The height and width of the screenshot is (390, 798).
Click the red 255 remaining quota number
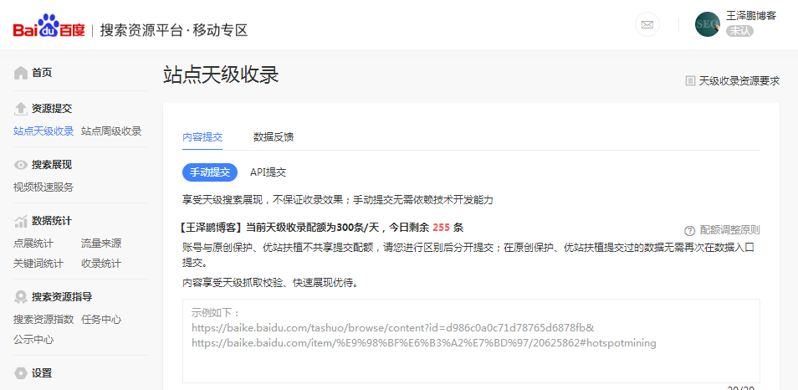pyautogui.click(x=441, y=228)
